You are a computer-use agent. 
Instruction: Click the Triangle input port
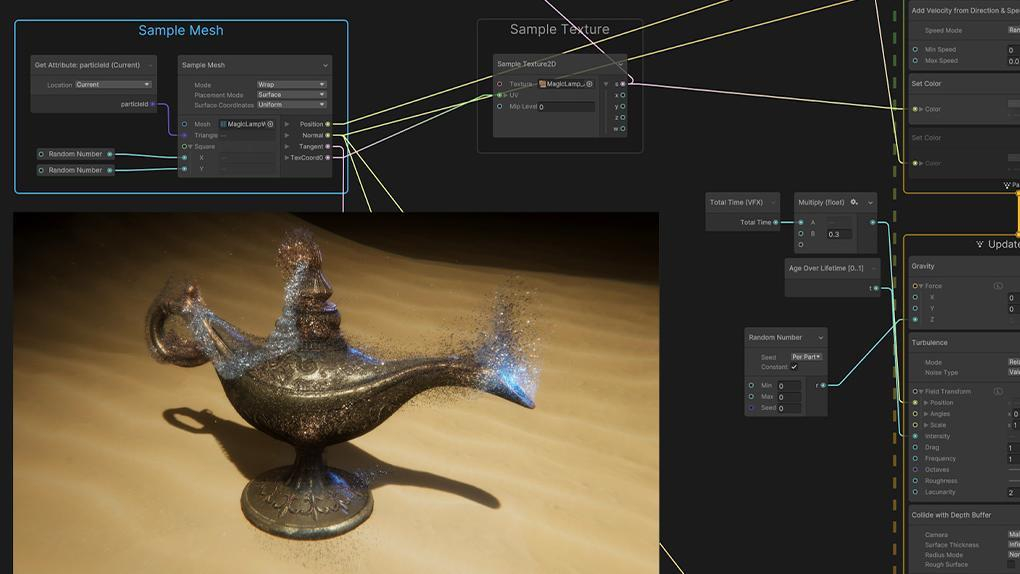[x=185, y=135]
